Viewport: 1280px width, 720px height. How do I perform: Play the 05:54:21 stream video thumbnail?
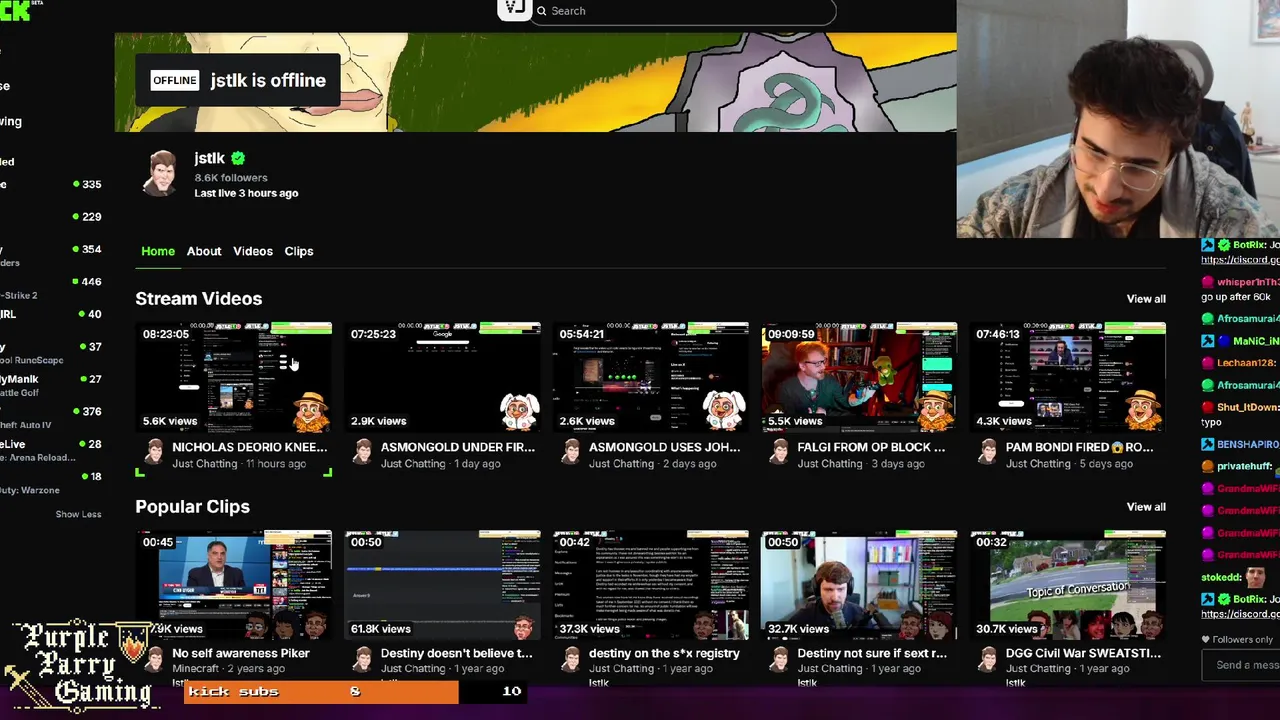(x=651, y=377)
